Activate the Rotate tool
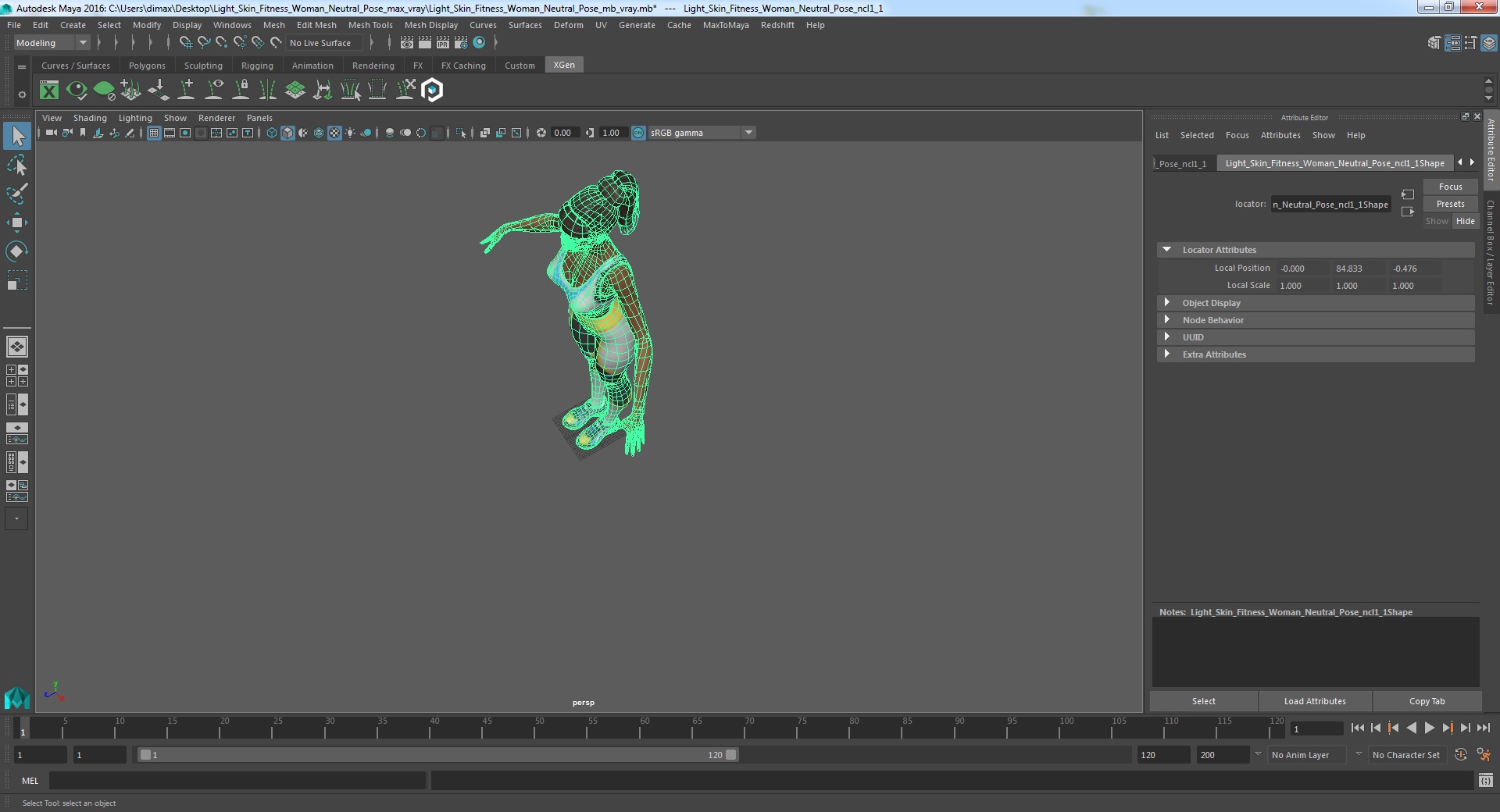 (x=16, y=251)
